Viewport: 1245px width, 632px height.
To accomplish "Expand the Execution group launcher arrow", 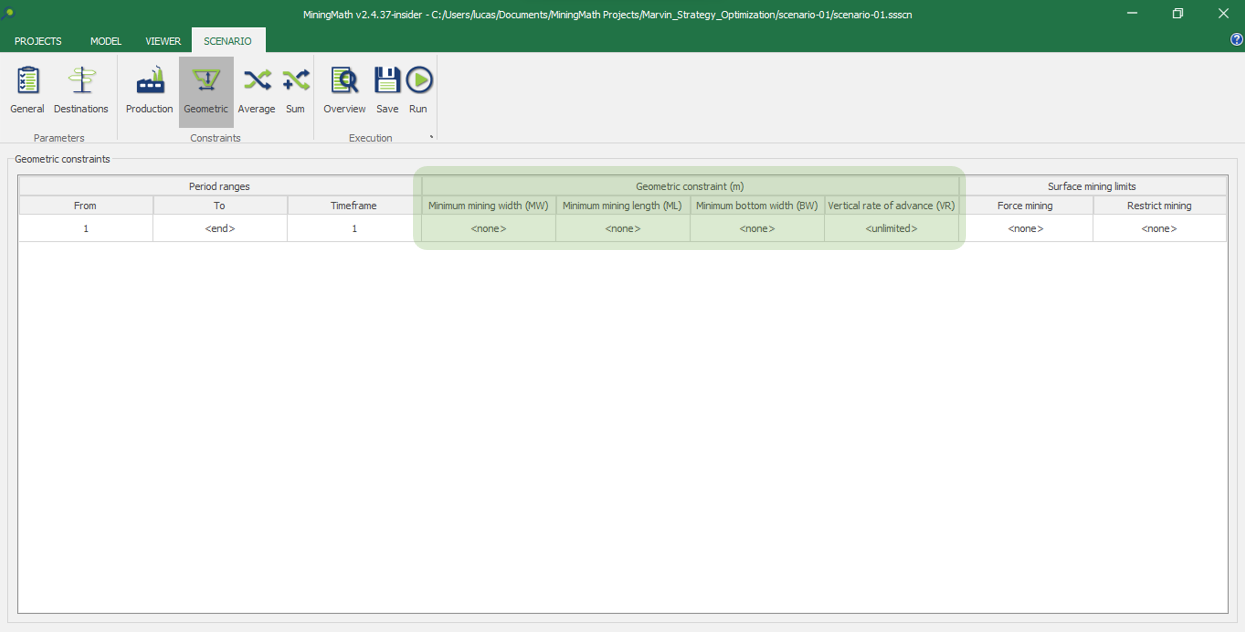I will click(x=431, y=138).
